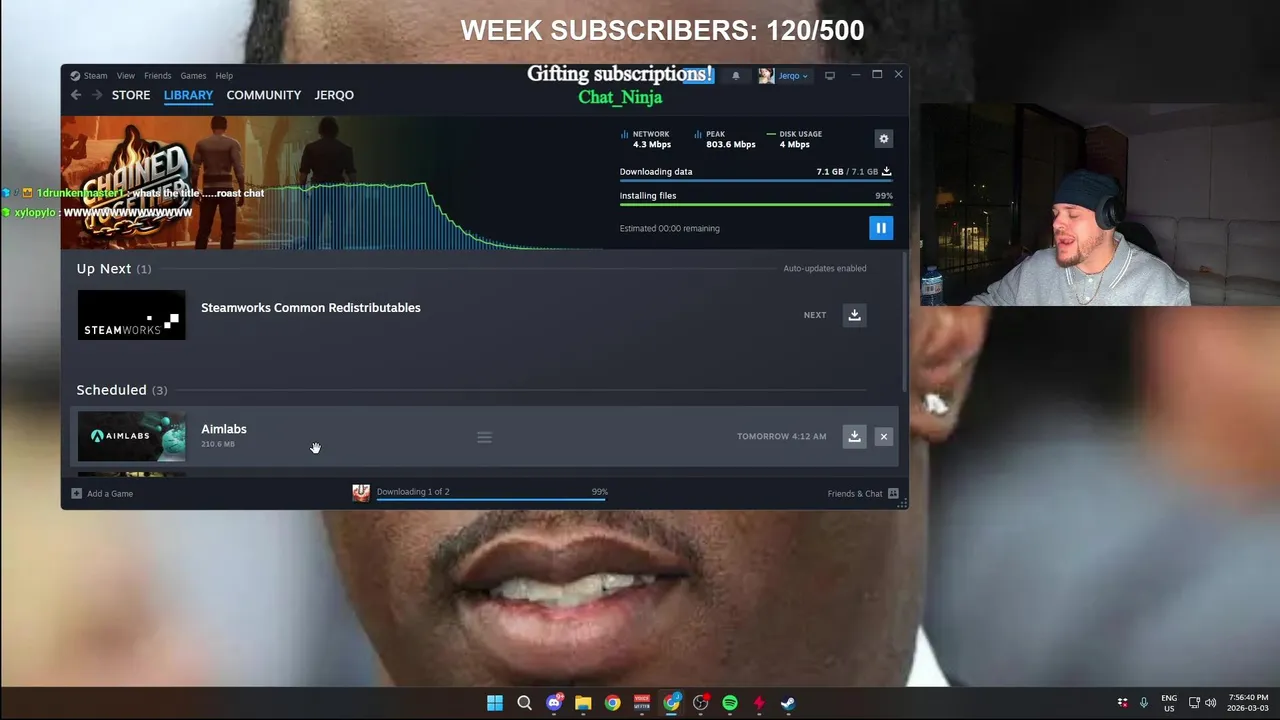Screen dimensions: 1280x720
Task: Click the Steam downloads list scrollbar
Action: (904, 320)
